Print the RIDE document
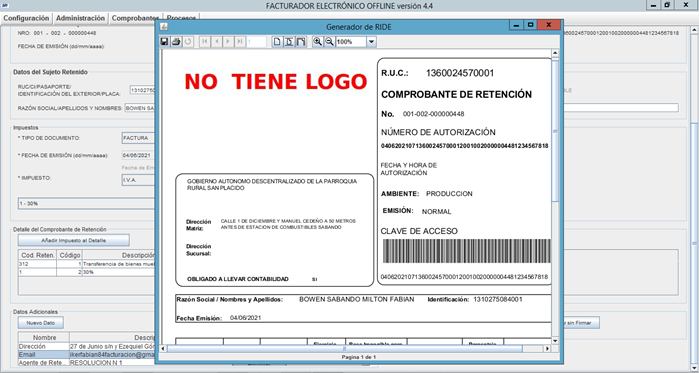Screen dimensions: 699x373 tap(176, 42)
